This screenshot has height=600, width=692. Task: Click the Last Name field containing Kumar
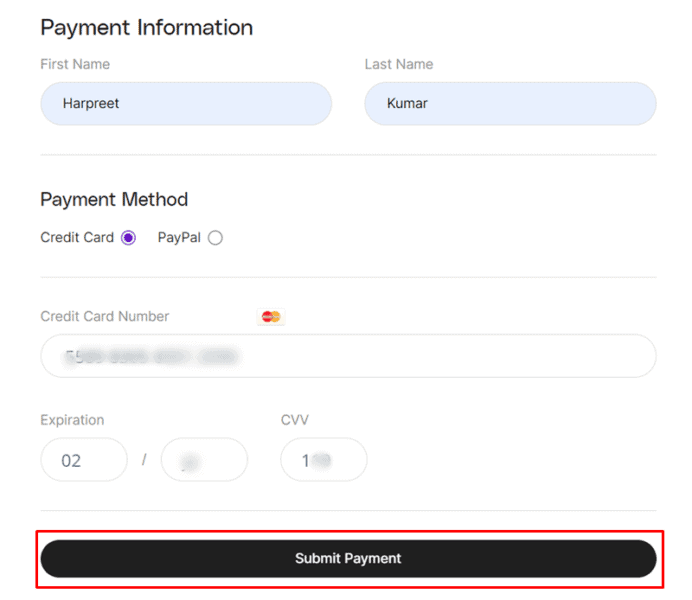click(x=510, y=104)
